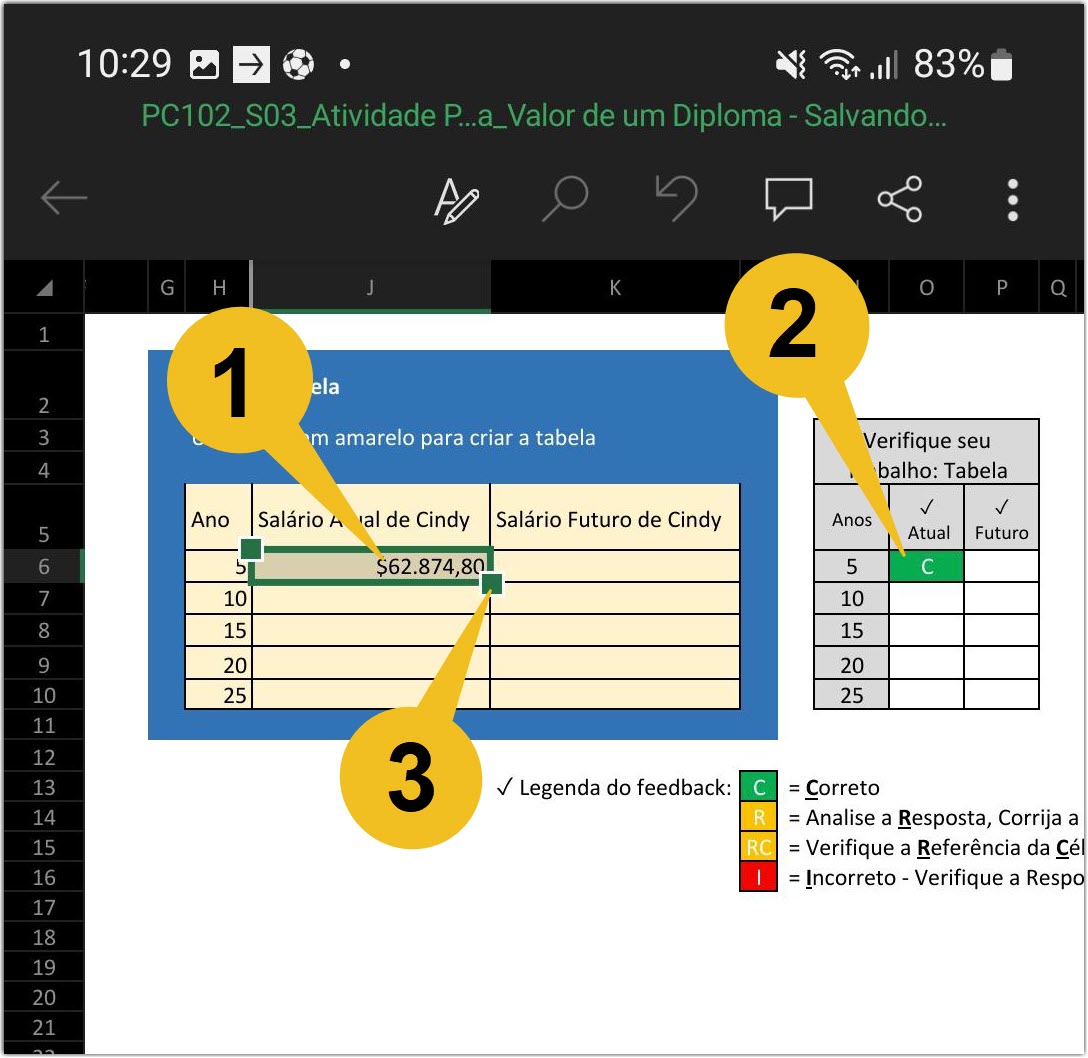
Task: Tap the share icon
Action: point(900,199)
